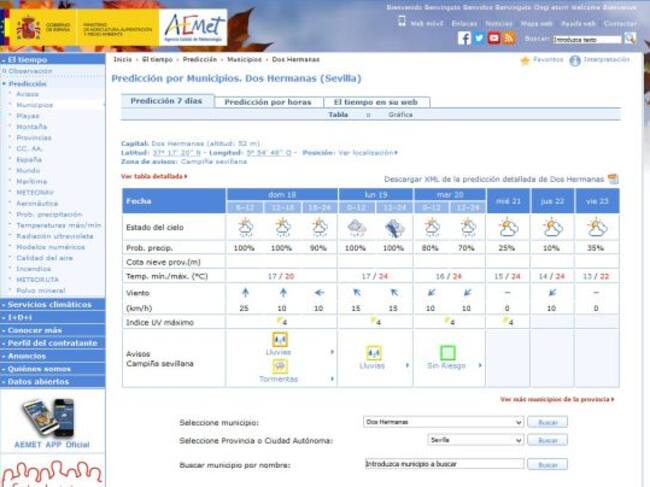Open the Interpretación info icon
This screenshot has height=487, width=650.
point(575,60)
